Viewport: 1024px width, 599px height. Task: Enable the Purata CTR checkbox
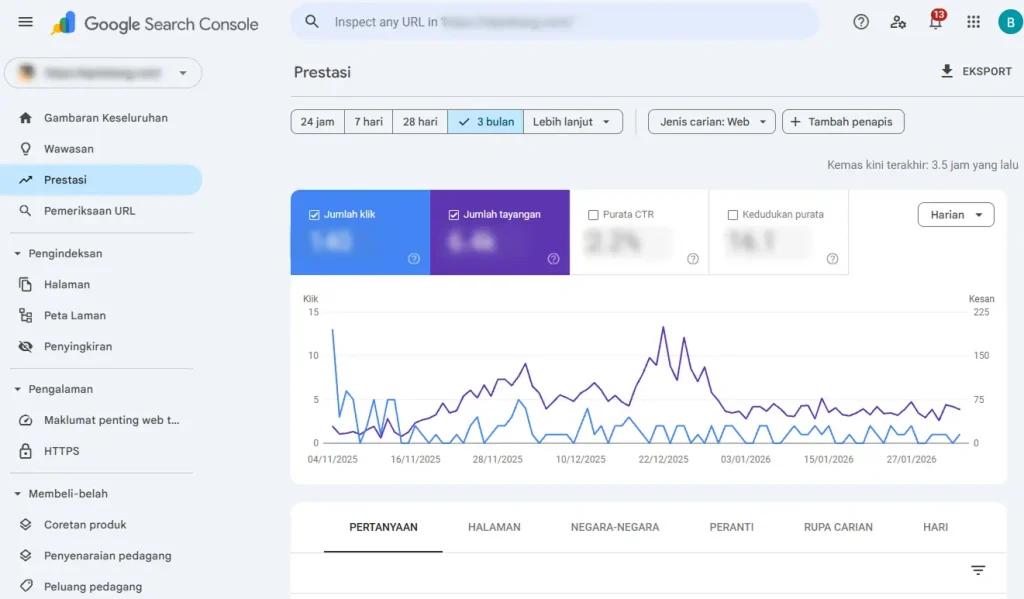(x=594, y=215)
